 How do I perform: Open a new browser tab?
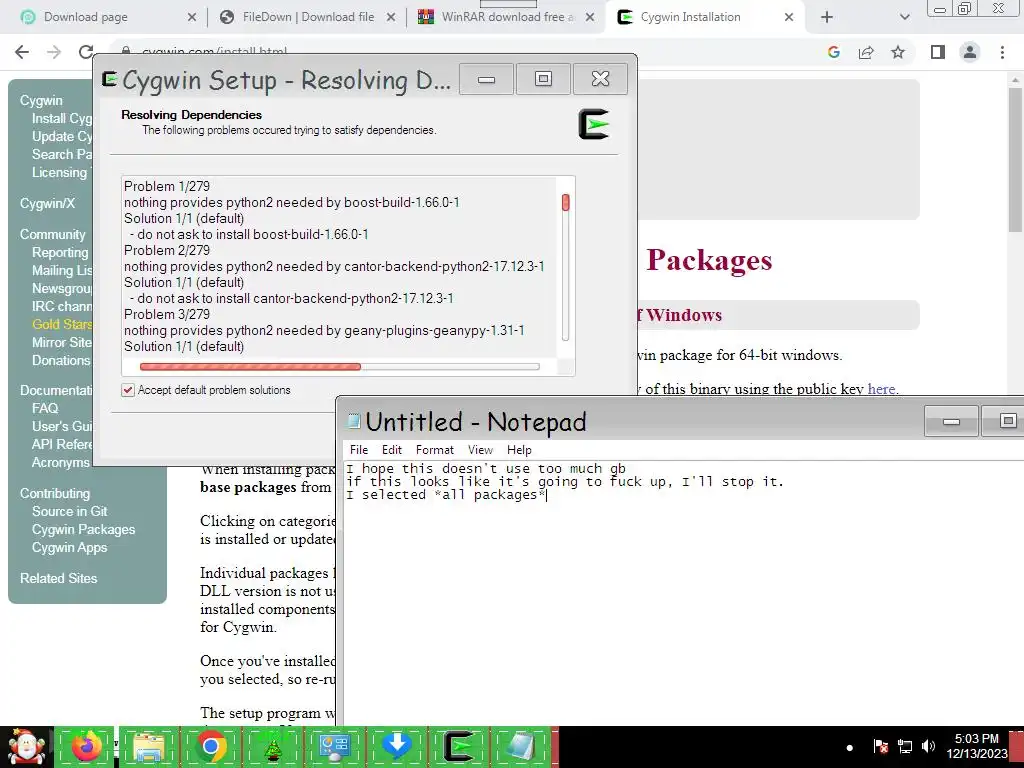click(x=827, y=17)
